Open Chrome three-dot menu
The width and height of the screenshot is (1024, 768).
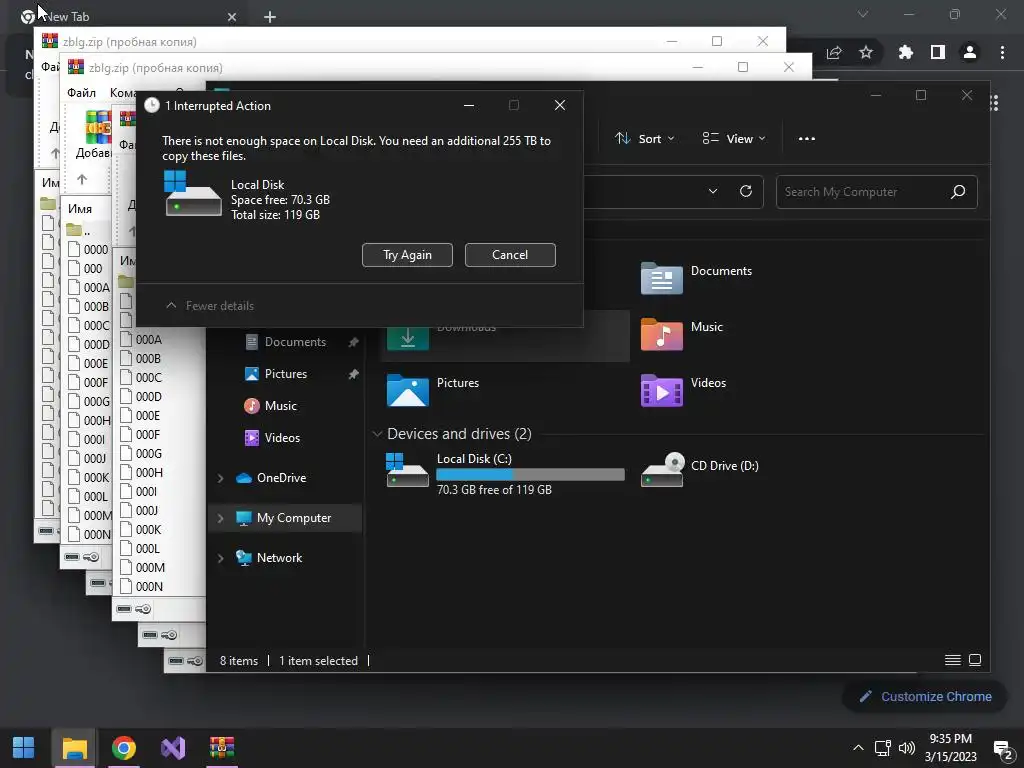tap(1002, 52)
